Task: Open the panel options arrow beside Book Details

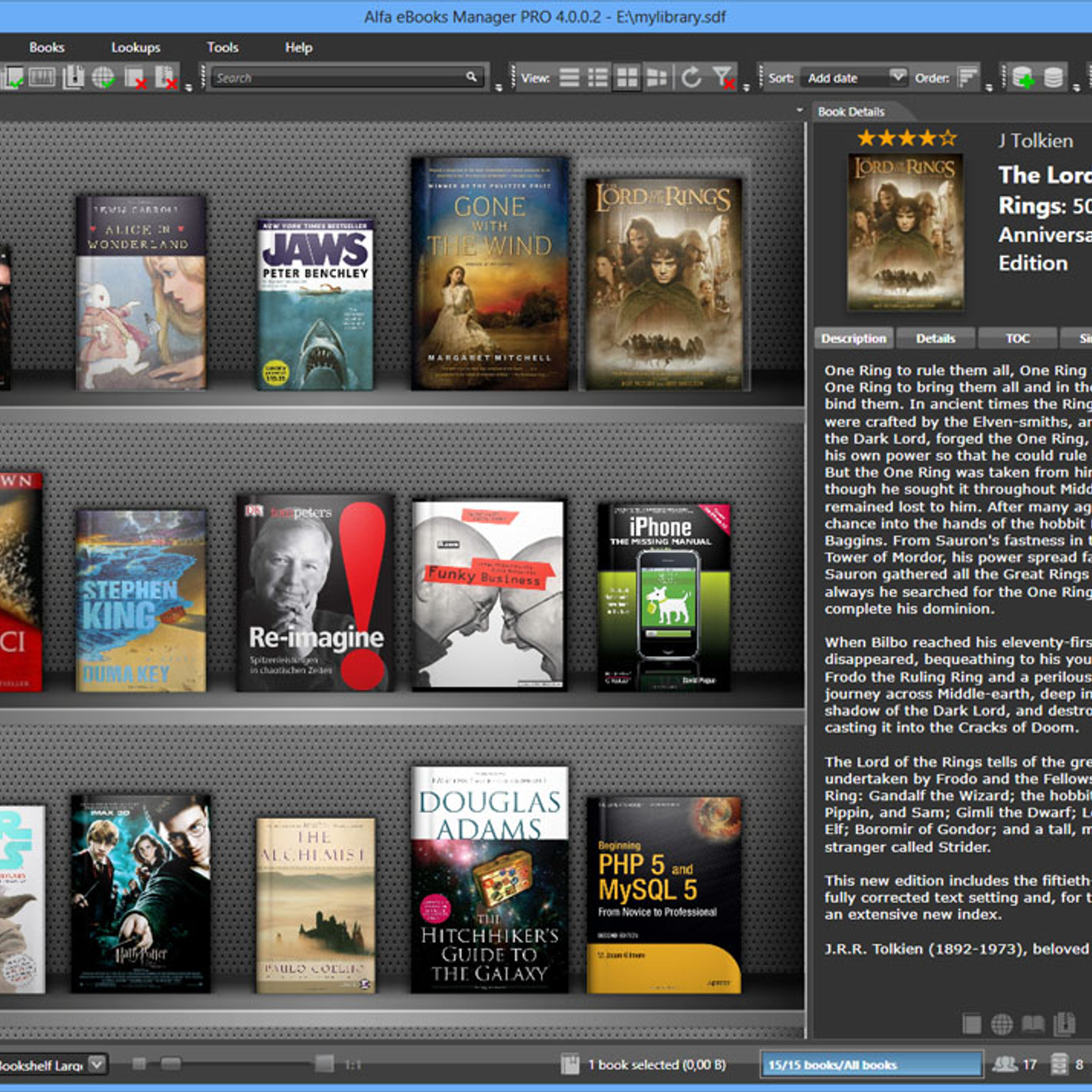Action: [799, 110]
